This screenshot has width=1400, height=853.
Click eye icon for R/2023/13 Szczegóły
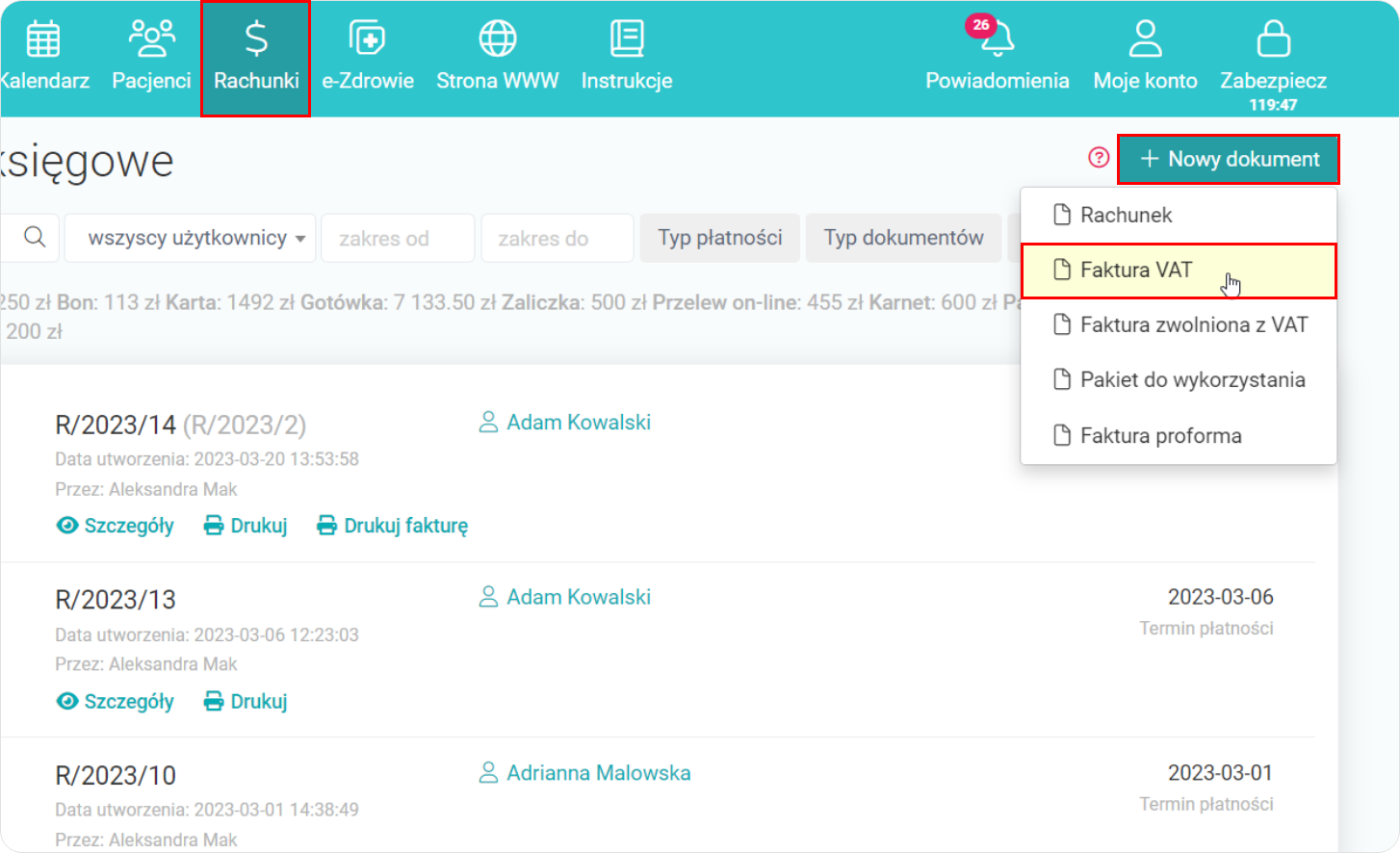(67, 701)
